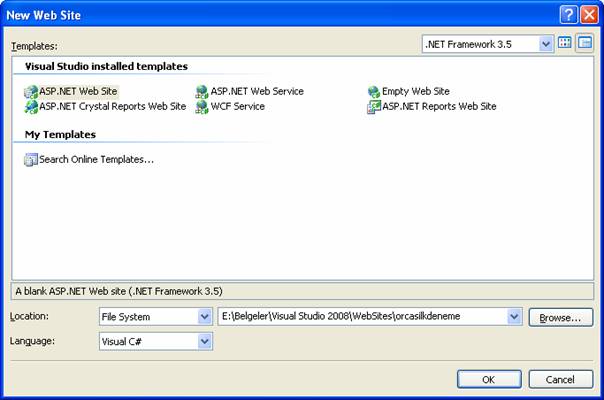
Task: Open the Language Visual C# dropdown
Action: (205, 342)
